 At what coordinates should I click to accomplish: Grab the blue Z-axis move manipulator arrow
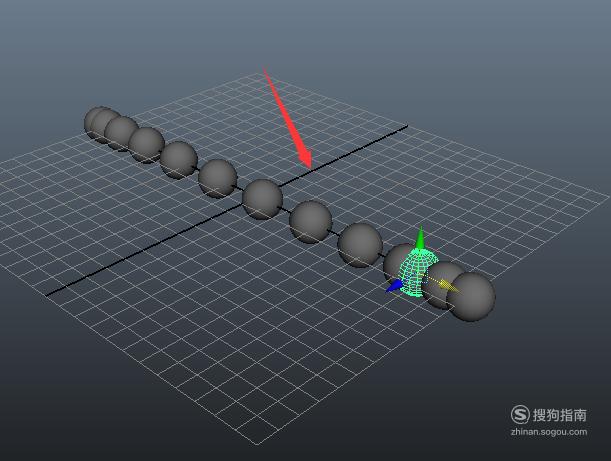pyautogui.click(x=394, y=286)
